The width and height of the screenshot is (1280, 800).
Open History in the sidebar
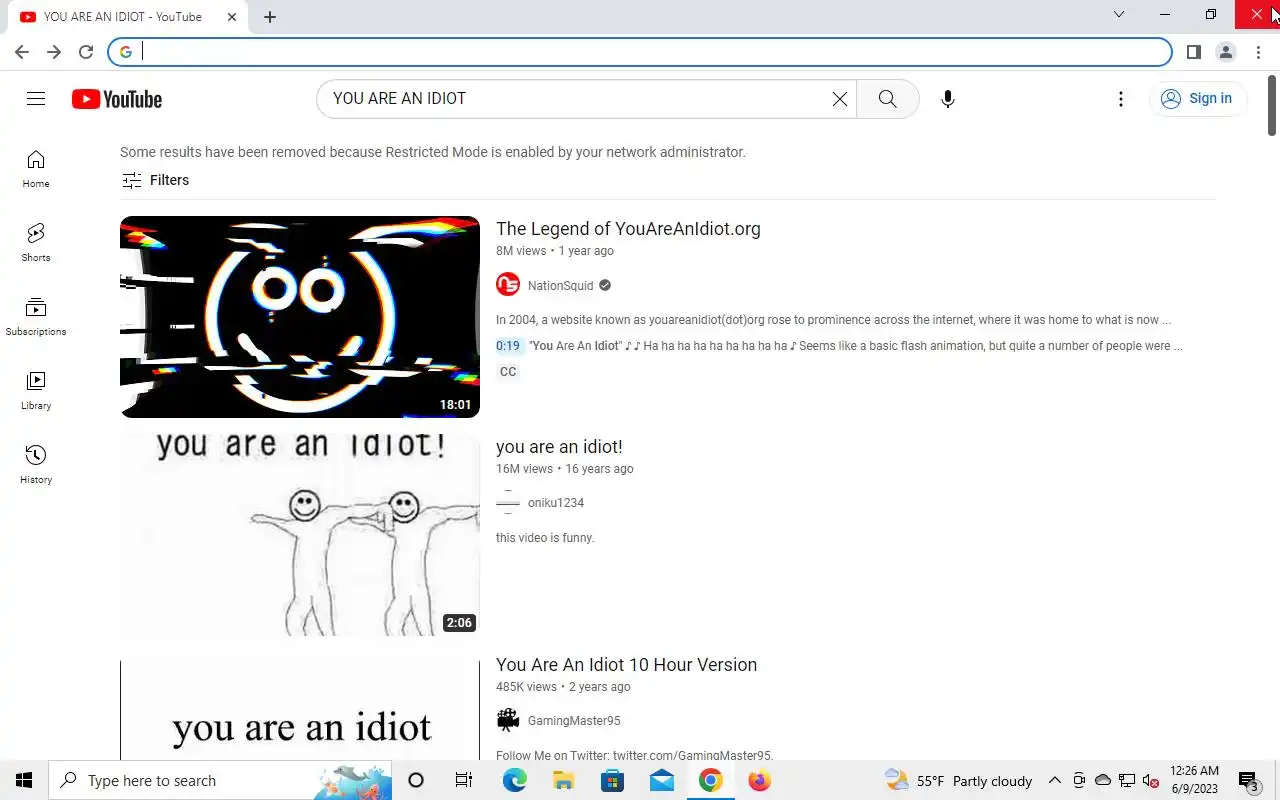point(36,465)
